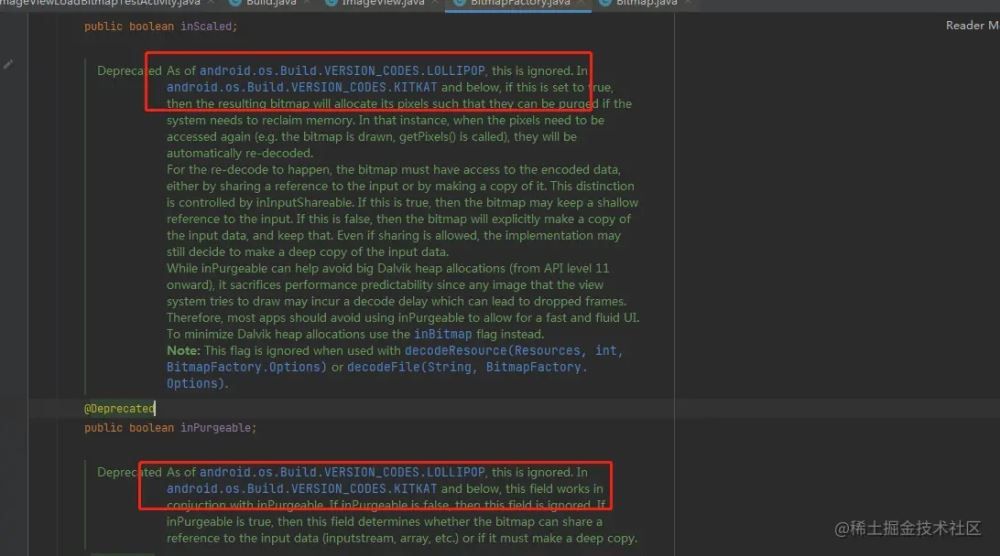
Task: Click the class icon on BitmapFactory.java tab
Action: pos(458,3)
